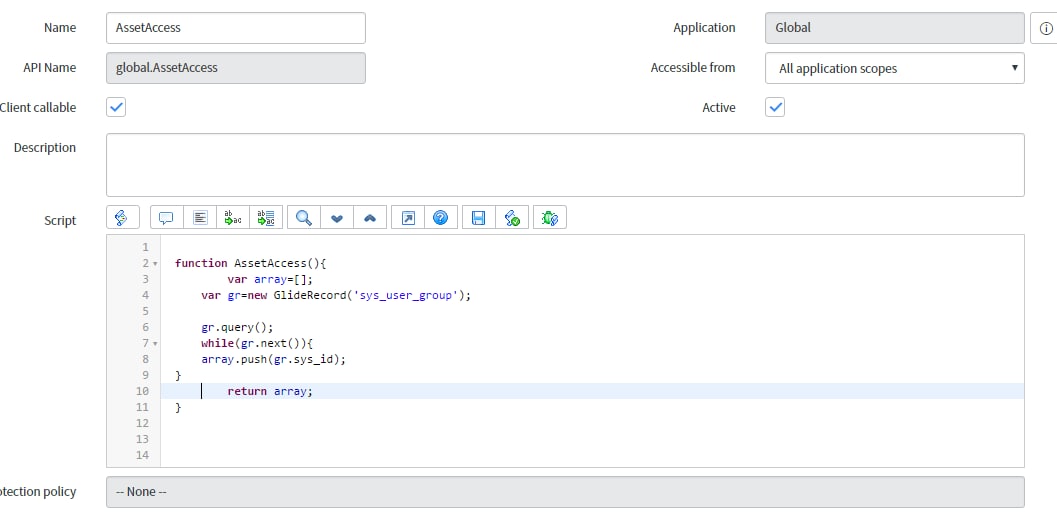Click the Save floppy disk icon
1057x531 pixels.
tap(479, 218)
